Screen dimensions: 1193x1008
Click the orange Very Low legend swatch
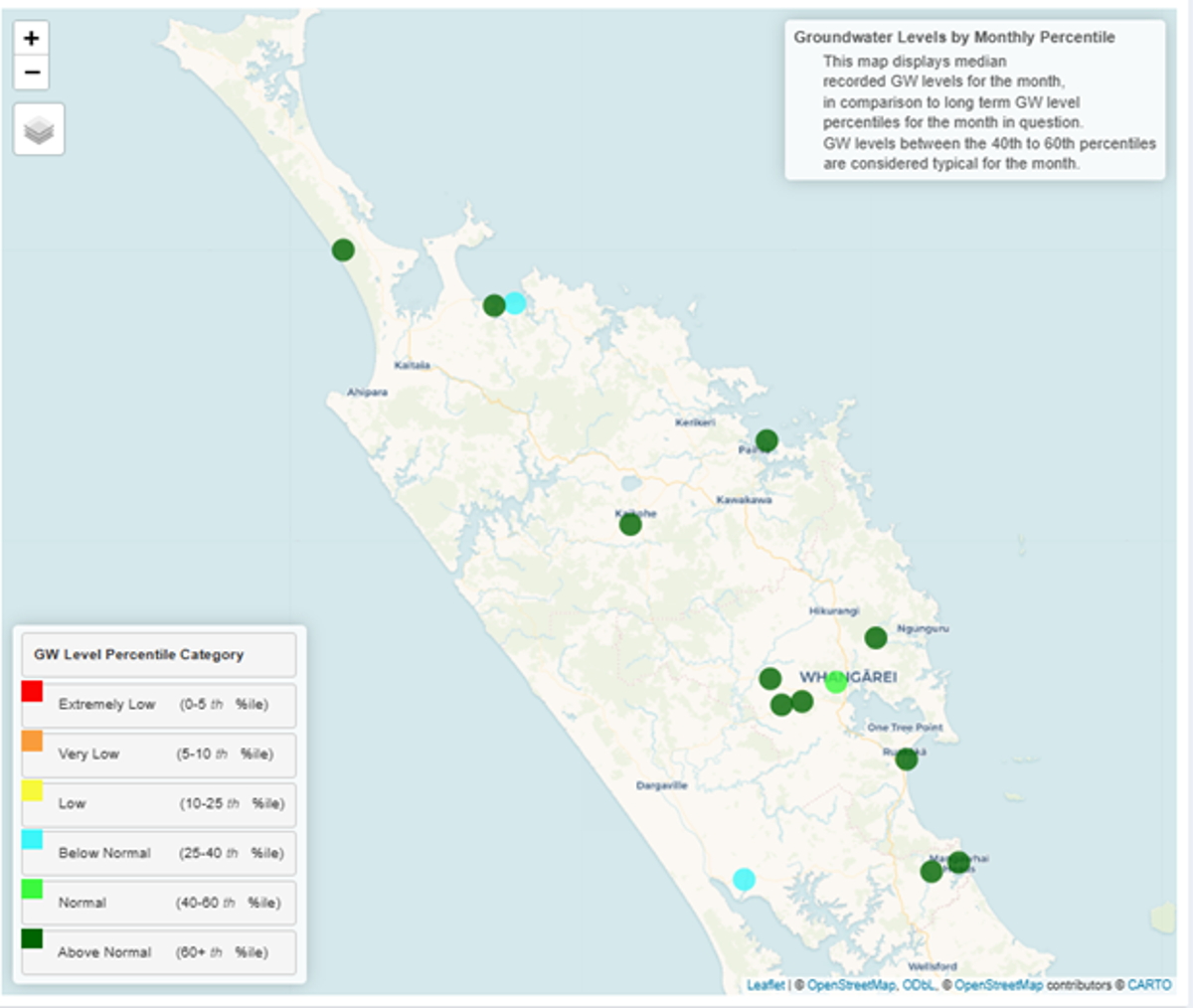pyautogui.click(x=33, y=741)
